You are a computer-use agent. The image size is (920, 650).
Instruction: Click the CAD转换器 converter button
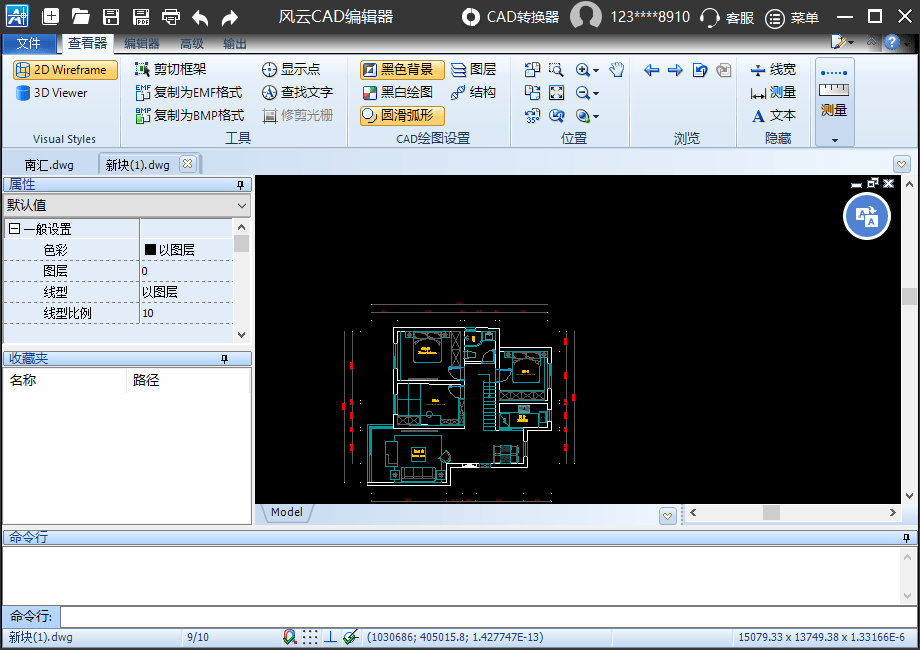510,17
